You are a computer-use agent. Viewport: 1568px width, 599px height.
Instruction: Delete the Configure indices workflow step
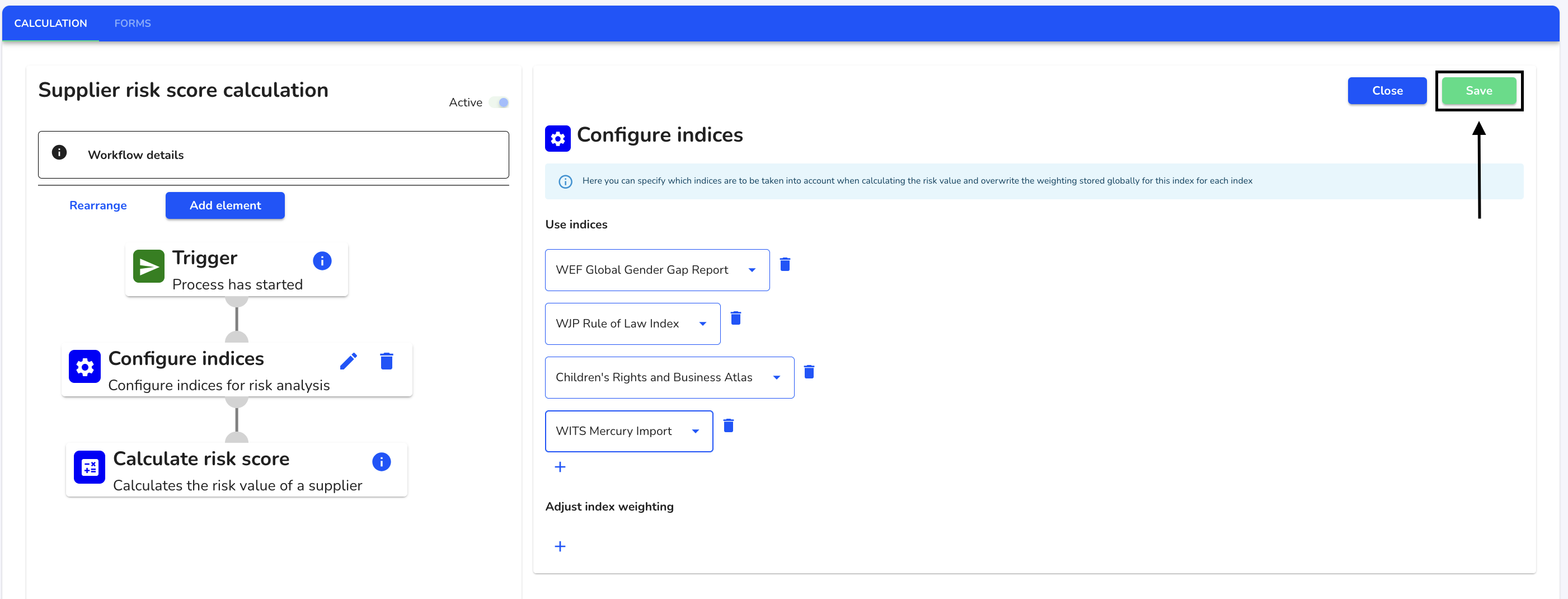[387, 361]
